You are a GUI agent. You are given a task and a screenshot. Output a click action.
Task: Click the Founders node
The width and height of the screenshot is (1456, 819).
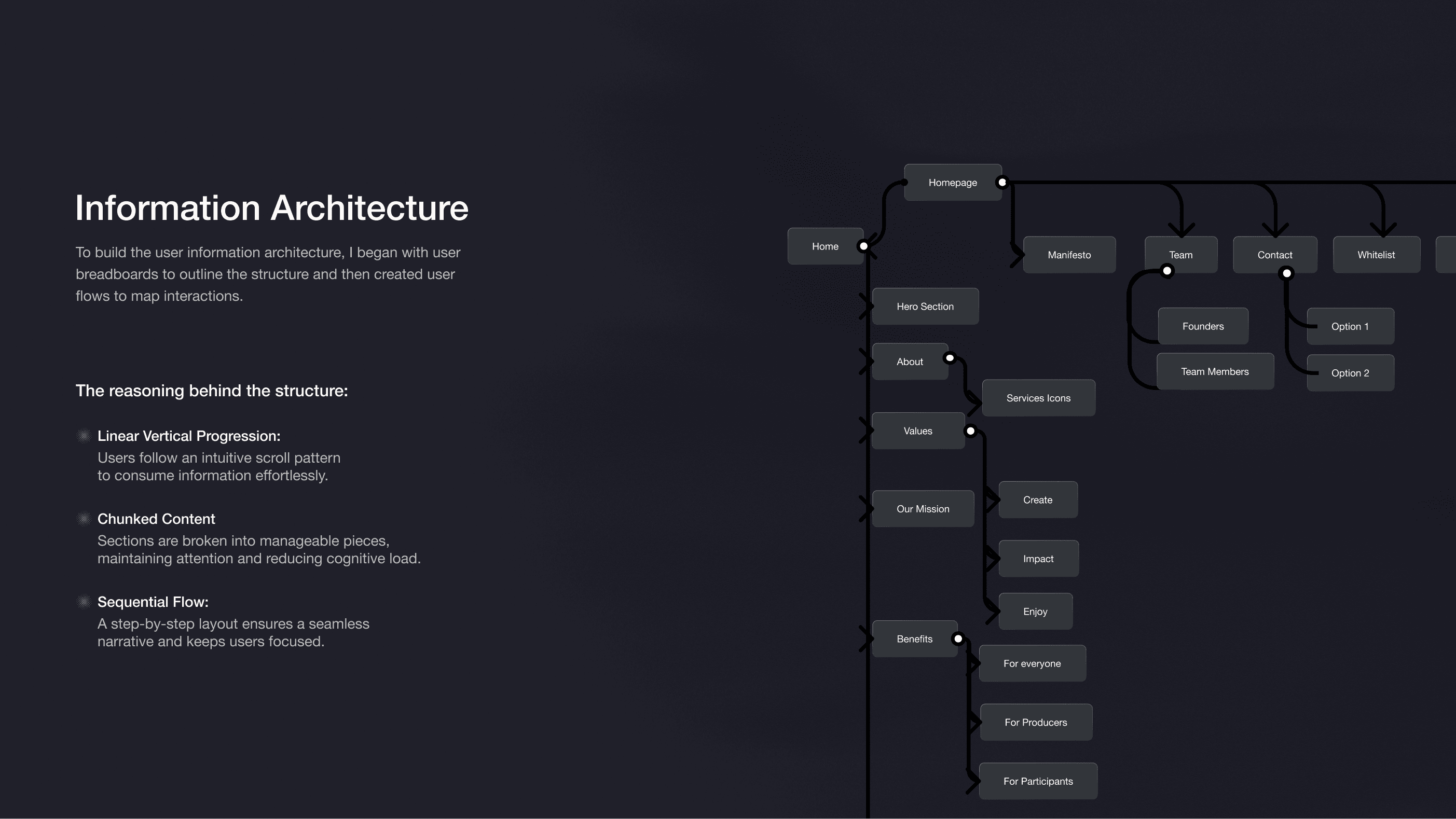click(1203, 326)
